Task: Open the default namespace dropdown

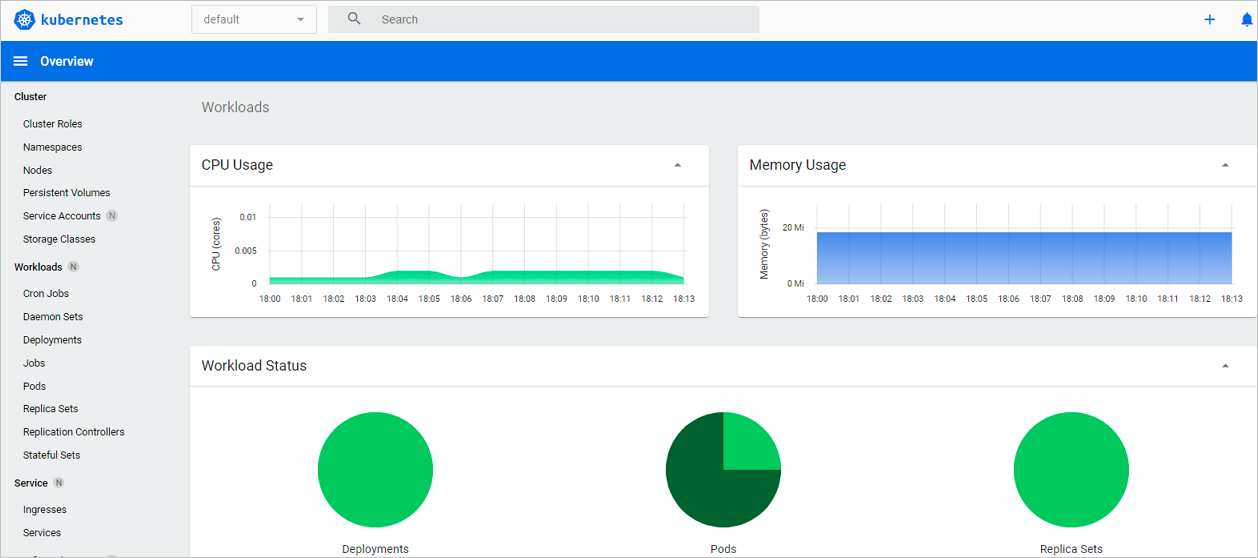Action: click(x=254, y=19)
